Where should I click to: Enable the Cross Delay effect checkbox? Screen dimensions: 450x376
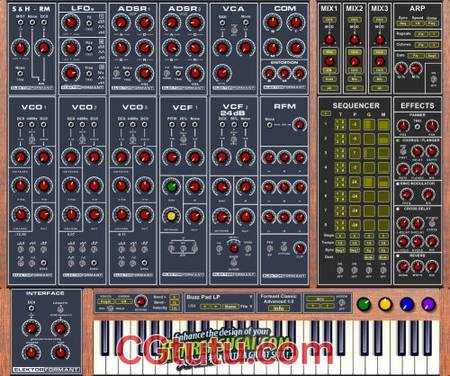pos(398,209)
